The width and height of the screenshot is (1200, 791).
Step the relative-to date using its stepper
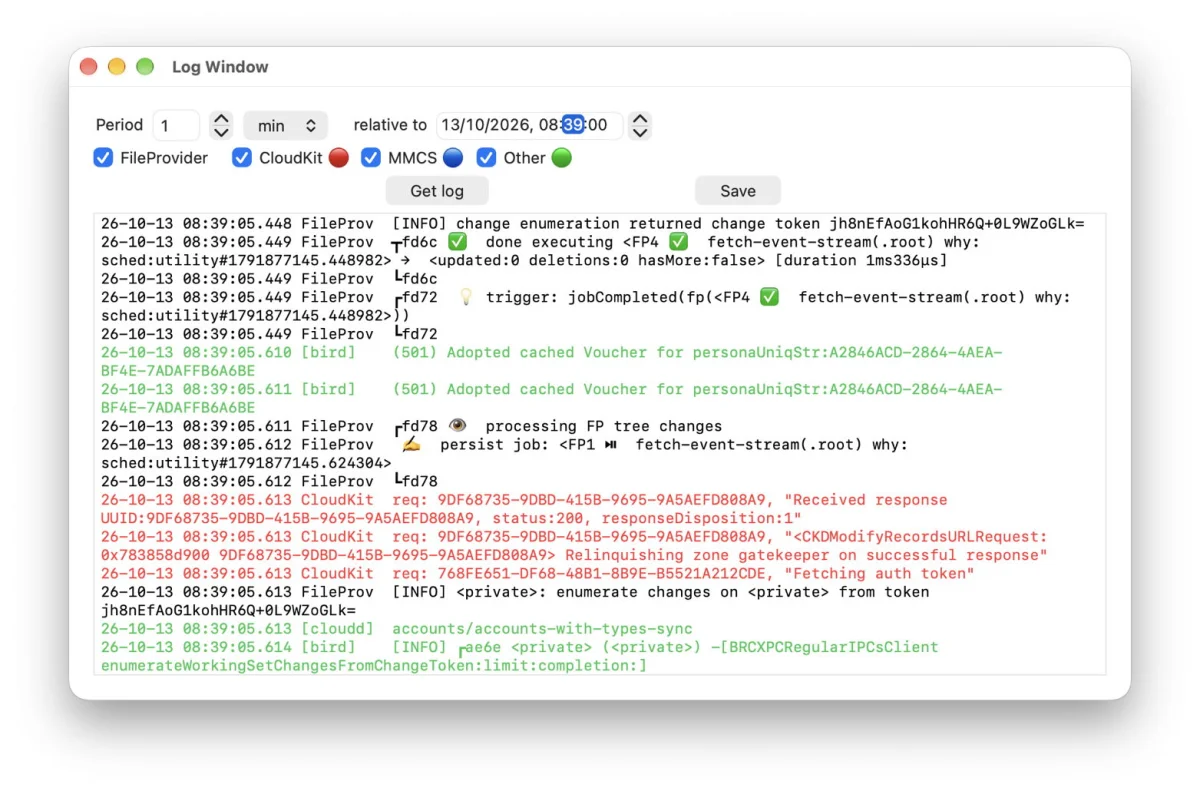(640, 125)
